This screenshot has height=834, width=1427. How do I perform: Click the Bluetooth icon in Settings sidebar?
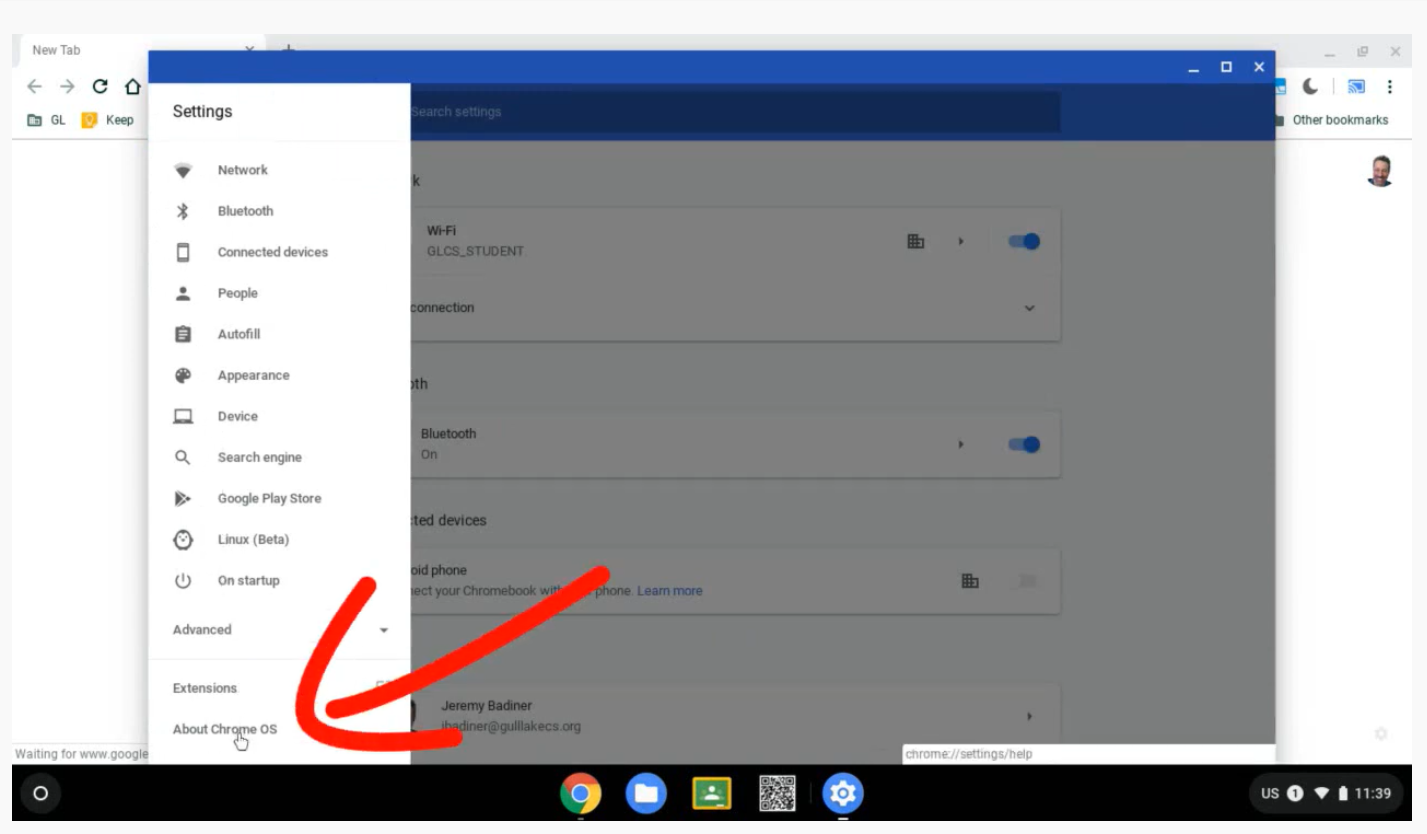pyautogui.click(x=183, y=211)
